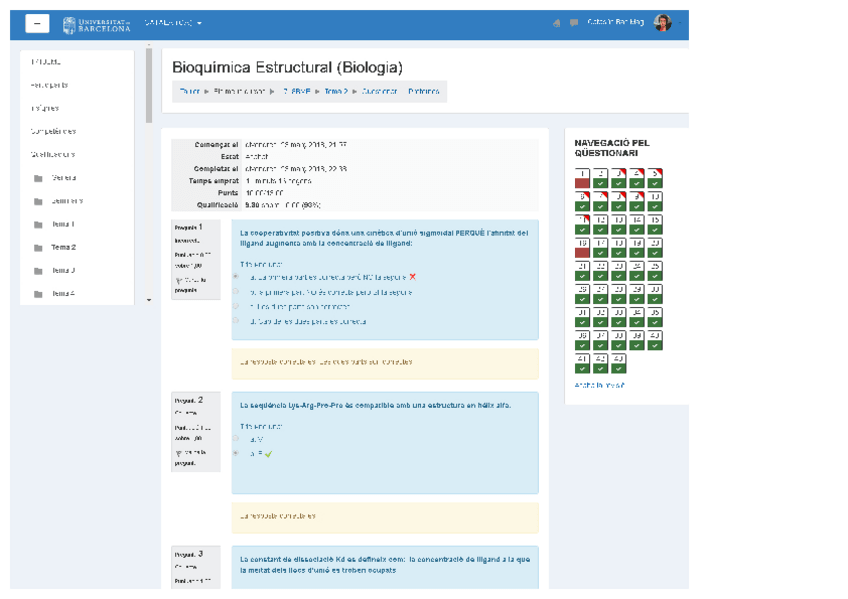Go to question 41 in quiz navigation

coord(582,364)
